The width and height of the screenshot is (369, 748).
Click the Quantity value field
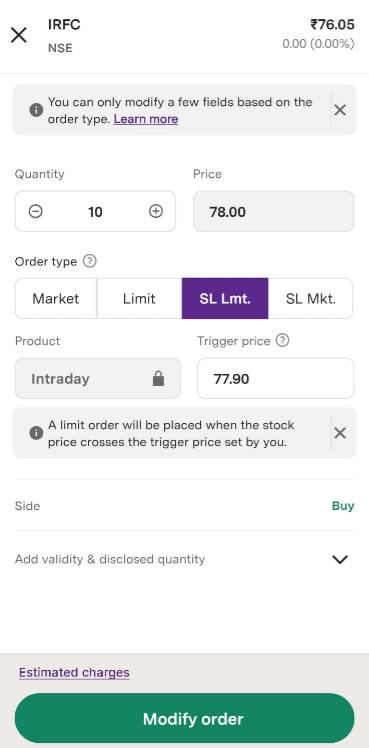click(x=95, y=211)
